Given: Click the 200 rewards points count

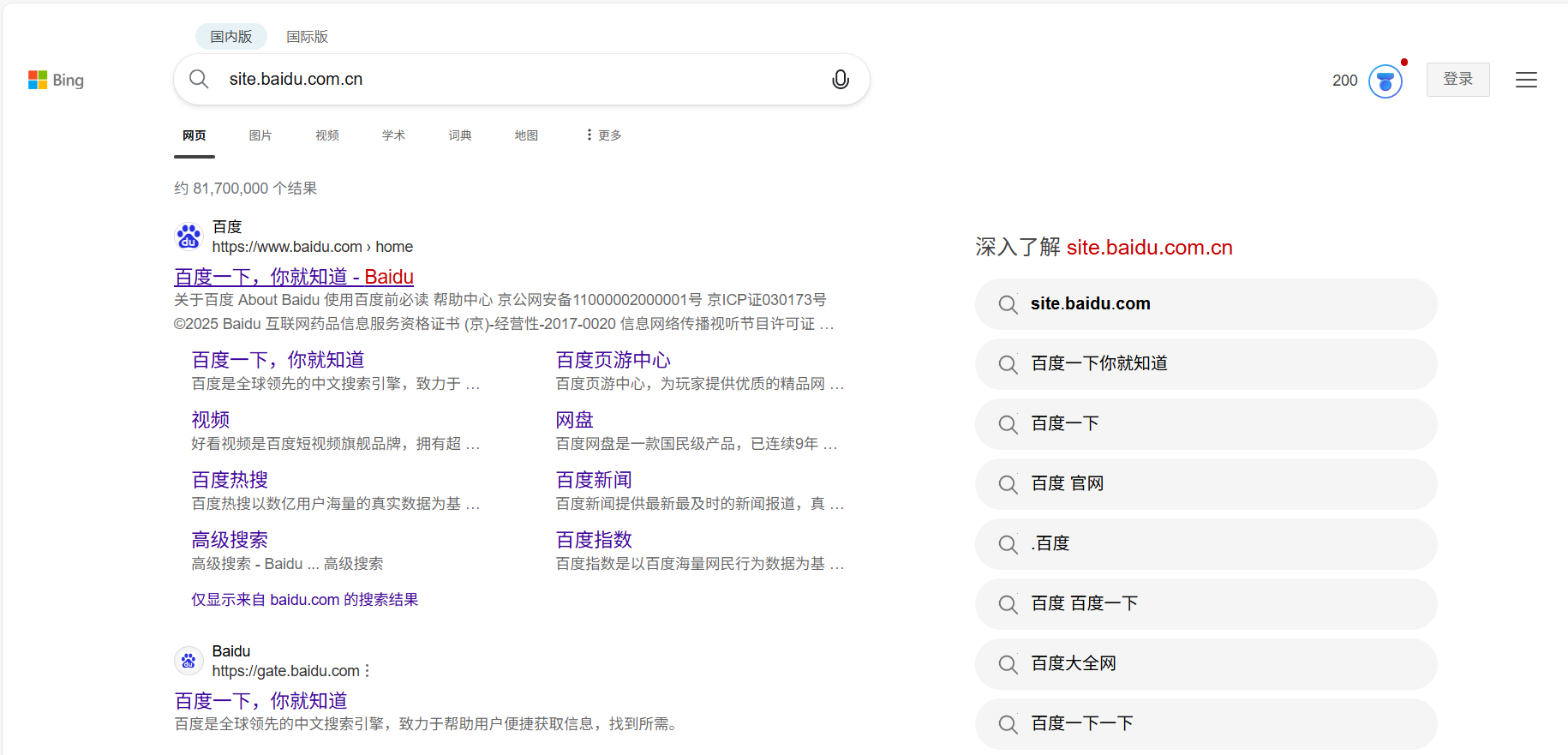Looking at the screenshot, I should tap(1344, 81).
